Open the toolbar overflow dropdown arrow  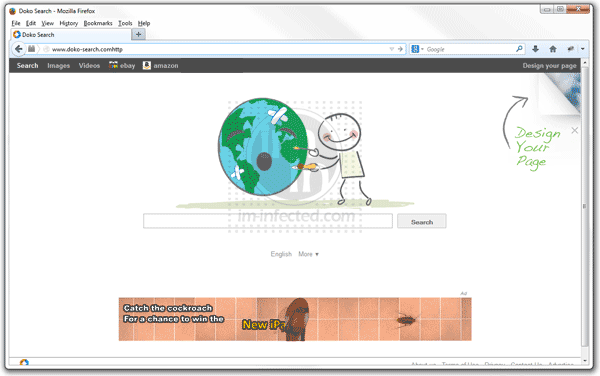click(582, 49)
